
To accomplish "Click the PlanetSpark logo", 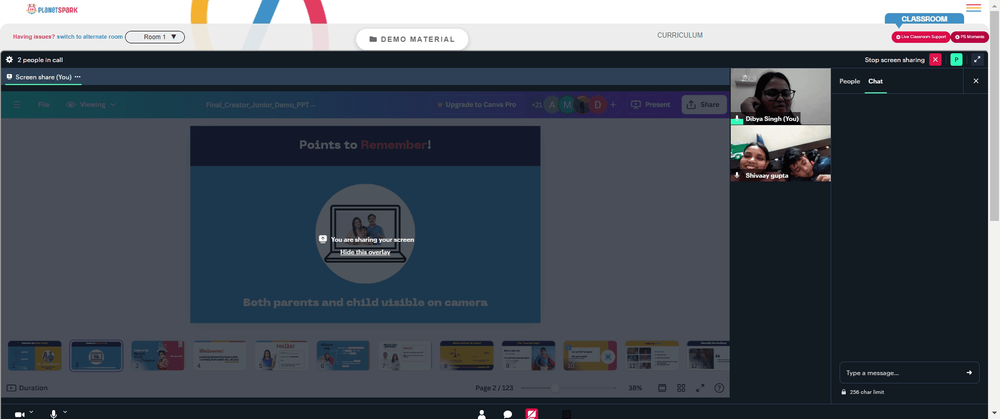I will pos(52,10).
